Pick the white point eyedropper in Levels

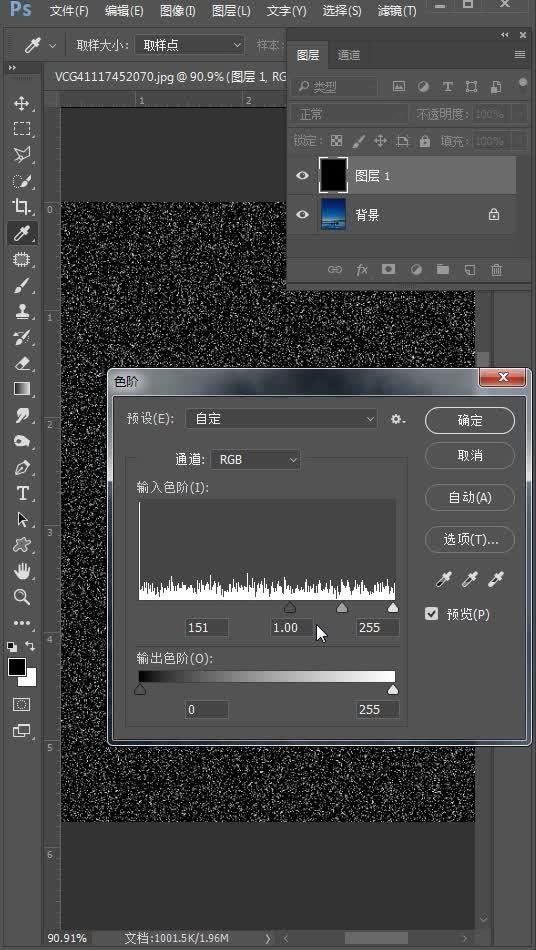(x=496, y=580)
